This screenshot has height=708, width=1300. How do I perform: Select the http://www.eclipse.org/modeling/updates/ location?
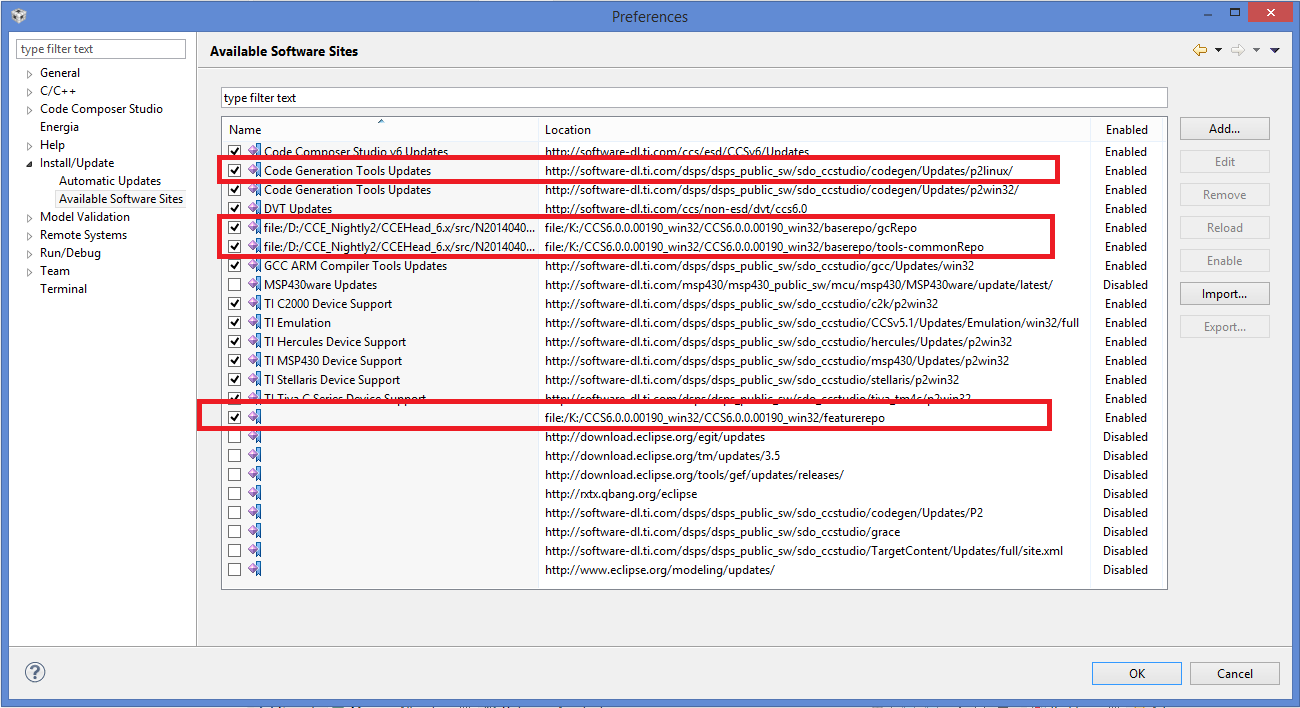click(660, 569)
